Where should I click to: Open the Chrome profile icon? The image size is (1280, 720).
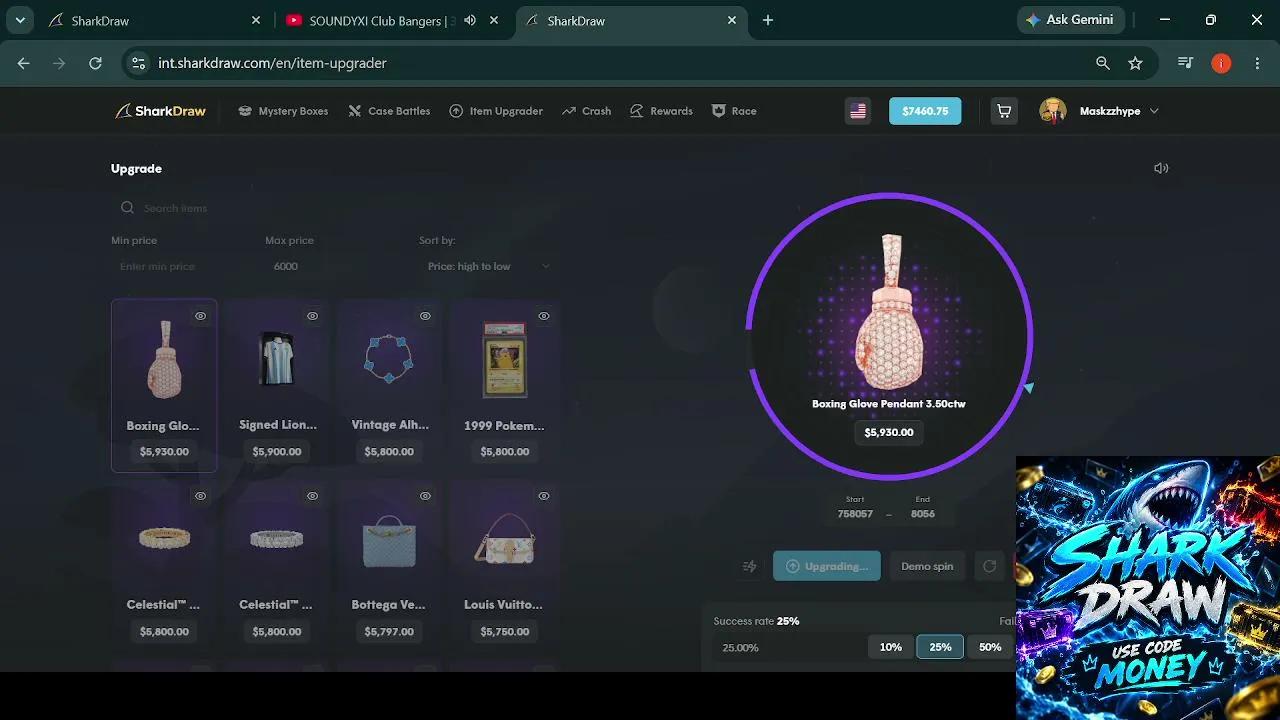click(x=1221, y=63)
